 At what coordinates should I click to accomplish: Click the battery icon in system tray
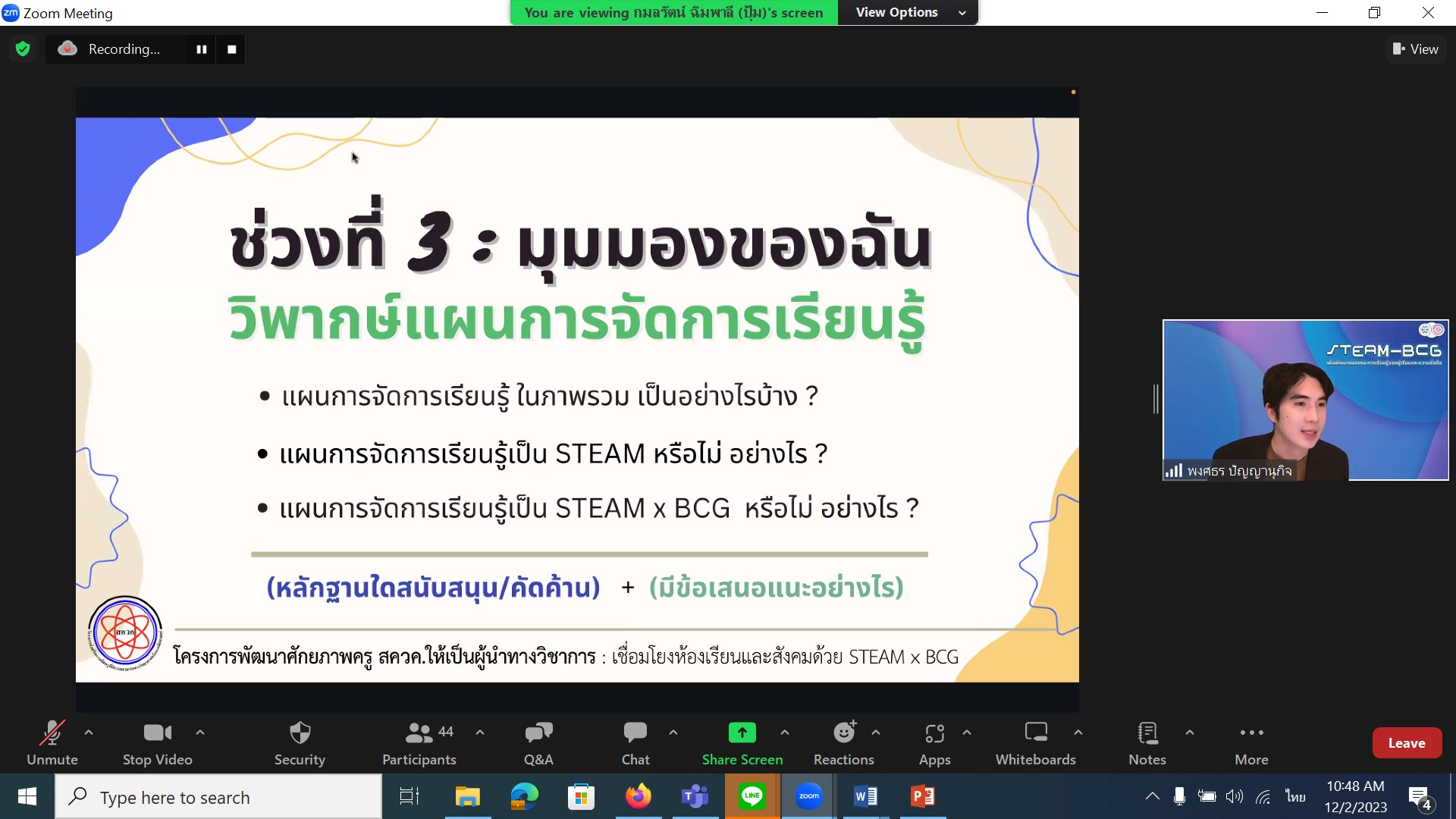(x=1207, y=796)
